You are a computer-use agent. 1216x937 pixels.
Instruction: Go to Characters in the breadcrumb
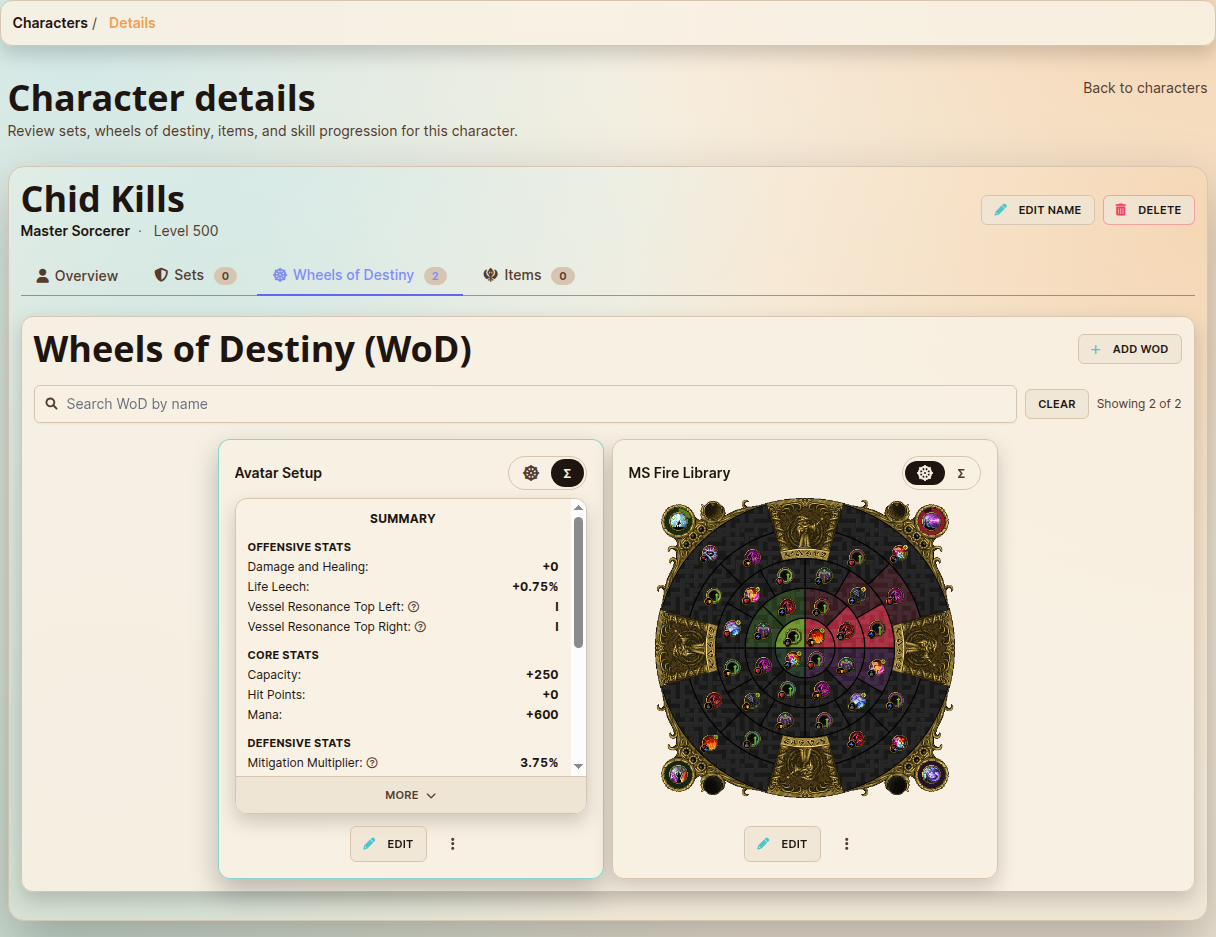point(50,23)
